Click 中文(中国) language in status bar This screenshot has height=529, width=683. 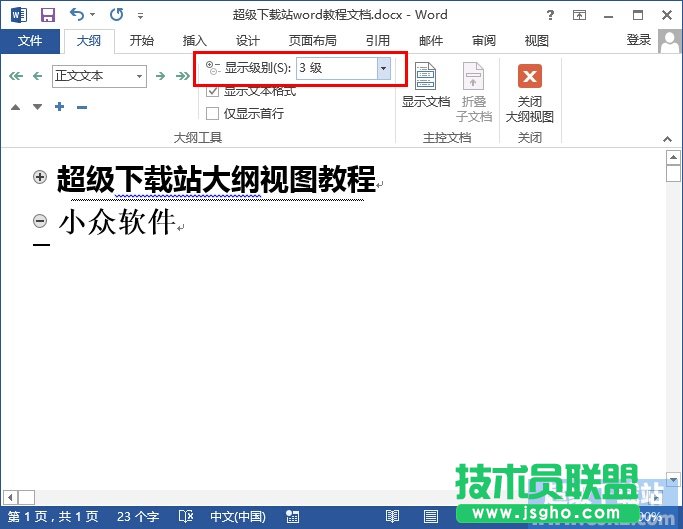237,517
